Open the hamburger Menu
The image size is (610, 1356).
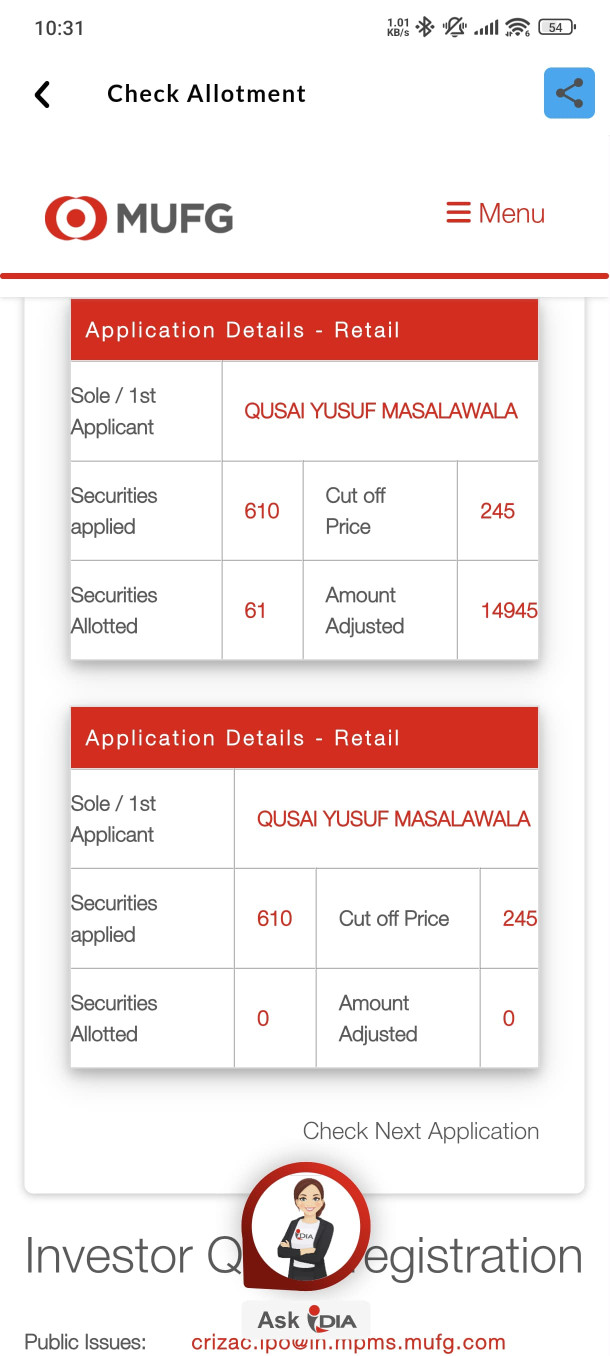click(495, 213)
